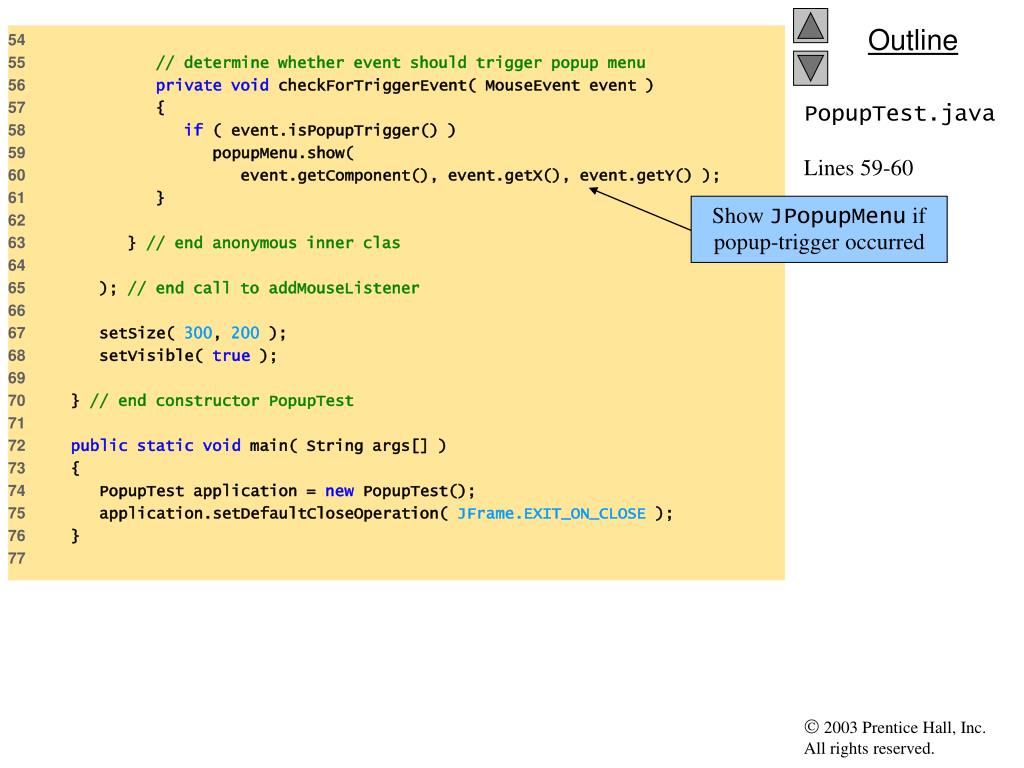This screenshot has height=768, width=1024.
Task: Click the down arrow navigation button
Action: 810,69
